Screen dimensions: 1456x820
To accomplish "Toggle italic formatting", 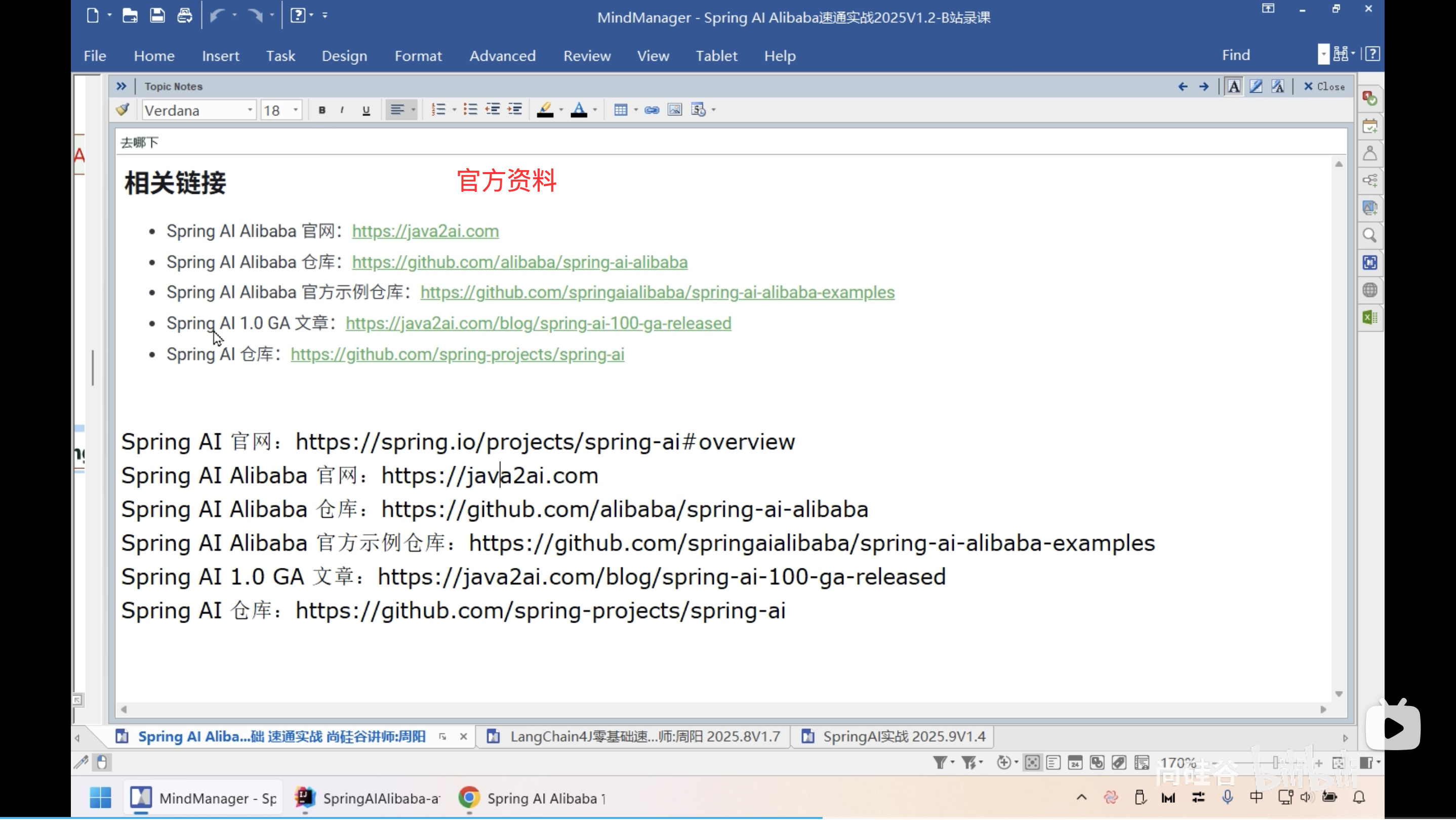I will pyautogui.click(x=342, y=110).
